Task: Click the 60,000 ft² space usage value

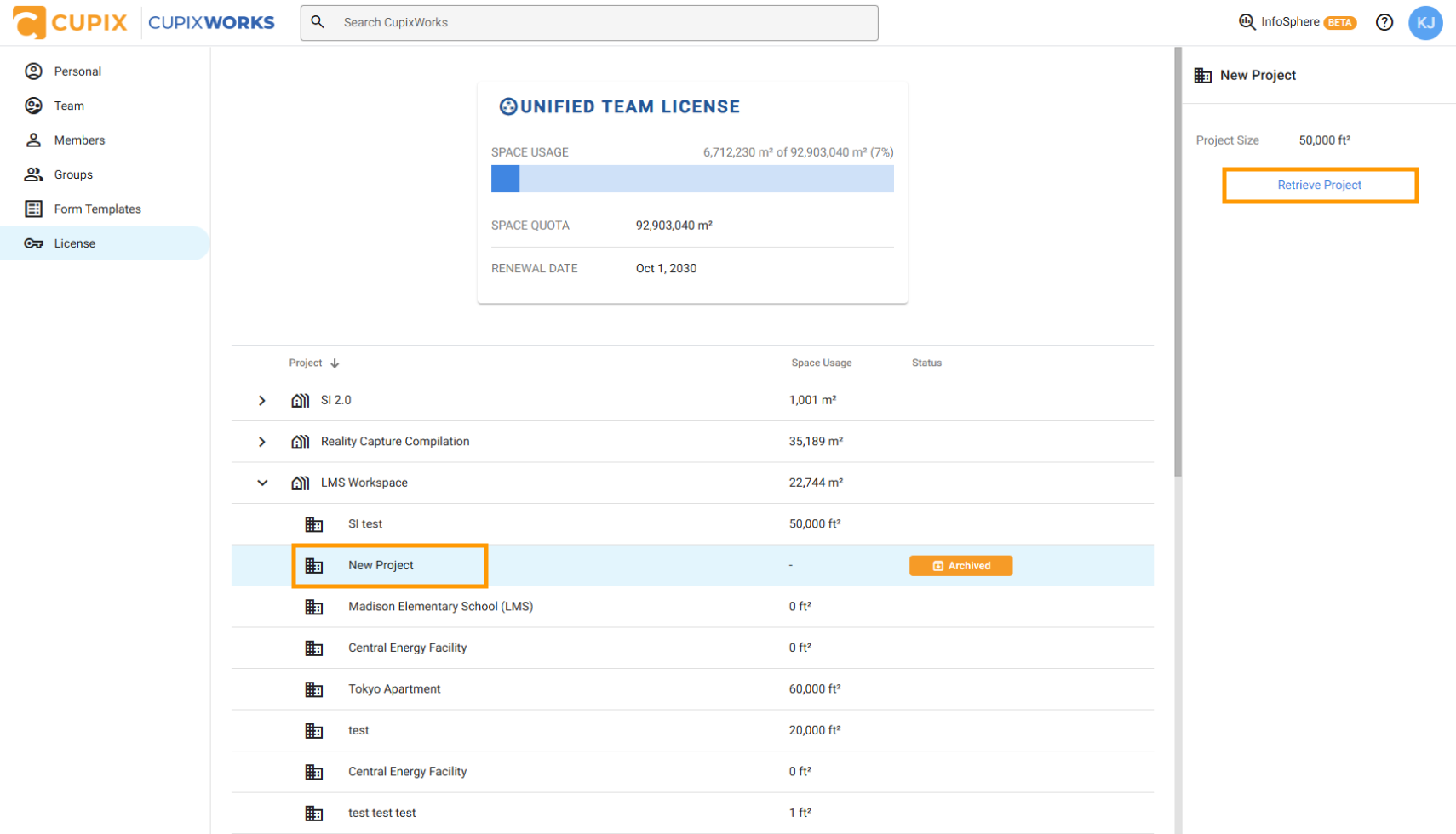Action: pyautogui.click(x=815, y=689)
